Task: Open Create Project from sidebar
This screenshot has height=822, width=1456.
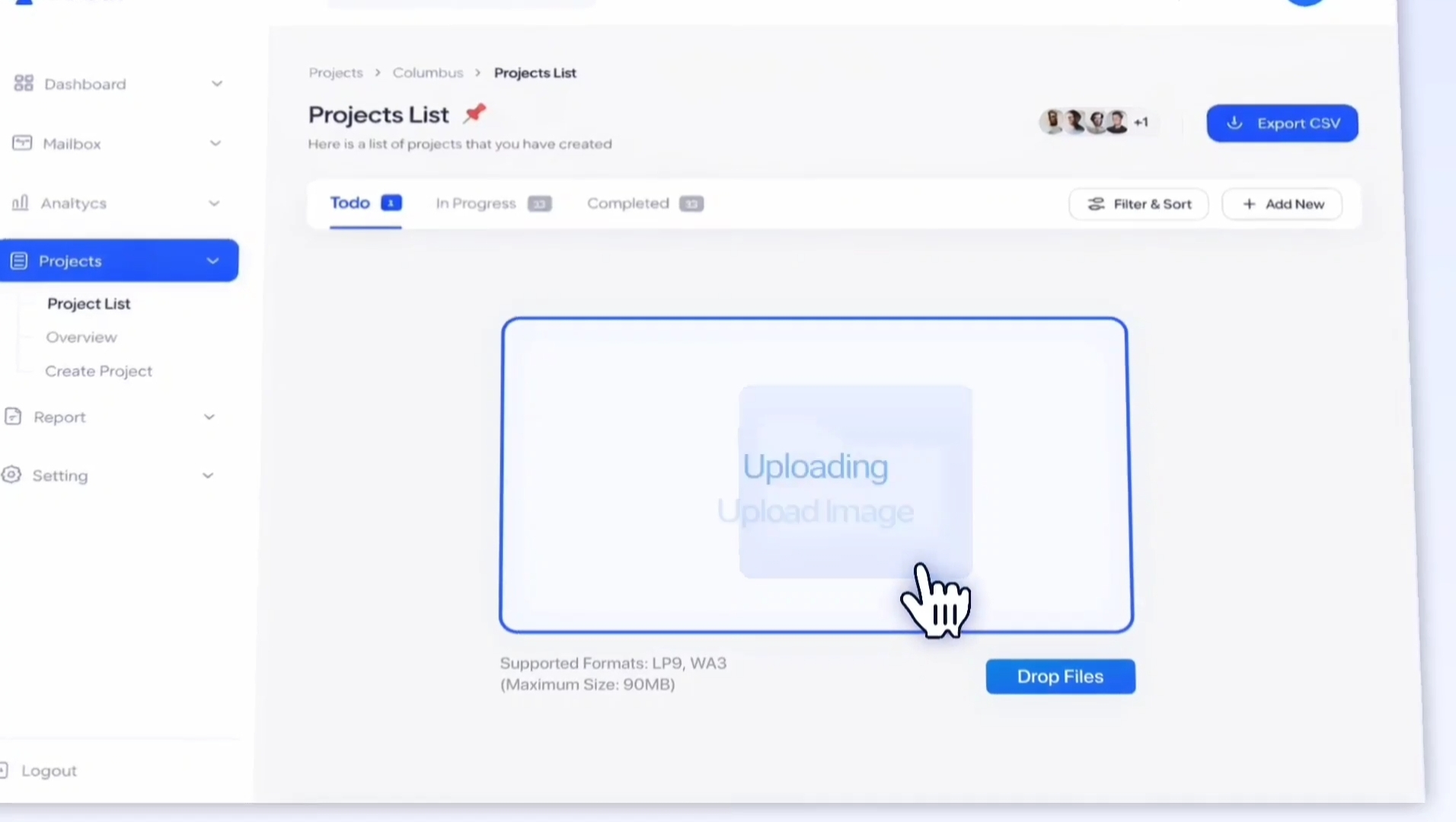Action: tap(98, 371)
